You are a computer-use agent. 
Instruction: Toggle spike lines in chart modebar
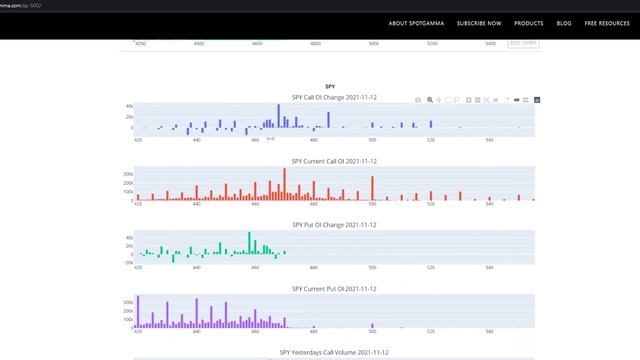(x=507, y=100)
